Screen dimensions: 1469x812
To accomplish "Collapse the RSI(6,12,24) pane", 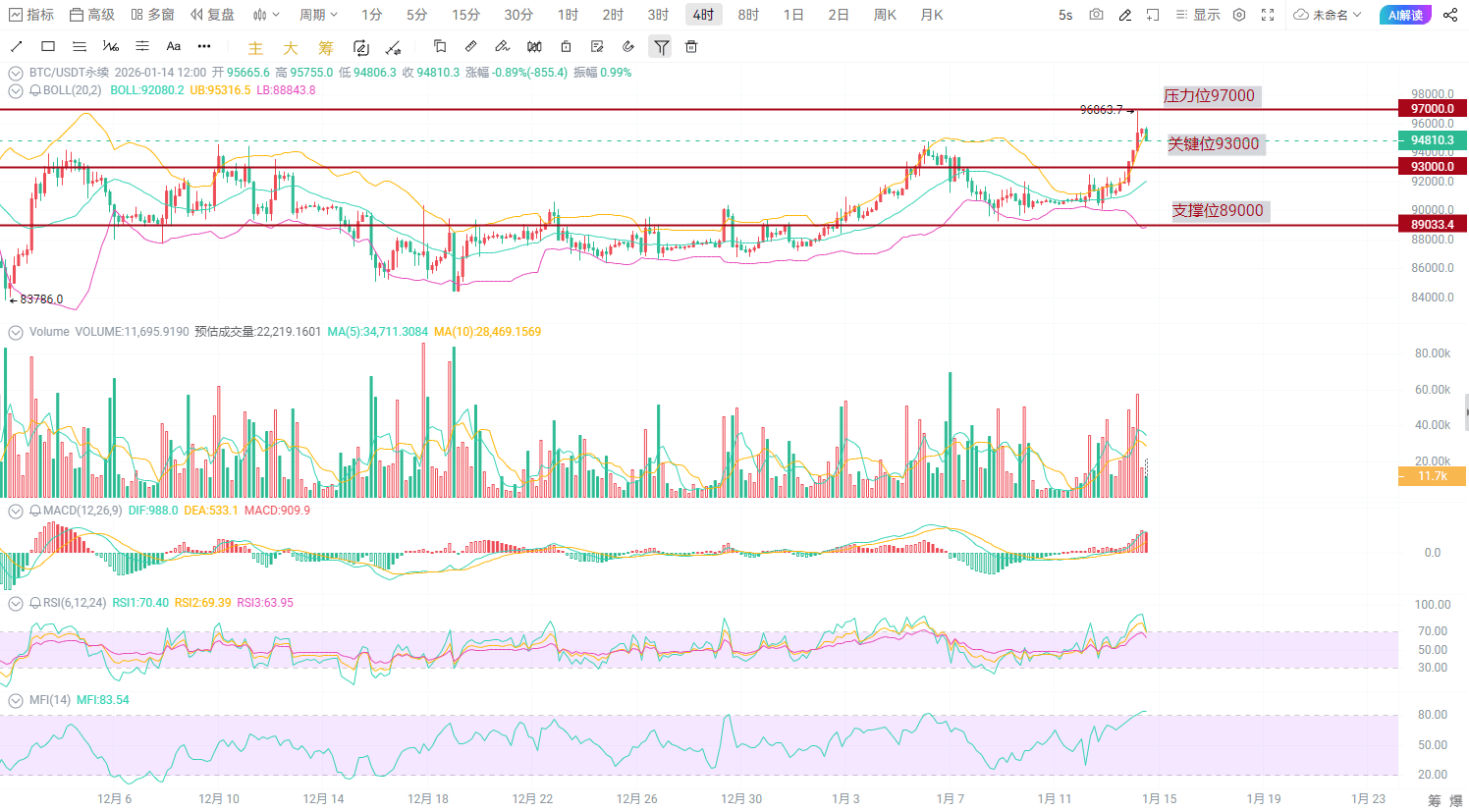I will coord(16,604).
